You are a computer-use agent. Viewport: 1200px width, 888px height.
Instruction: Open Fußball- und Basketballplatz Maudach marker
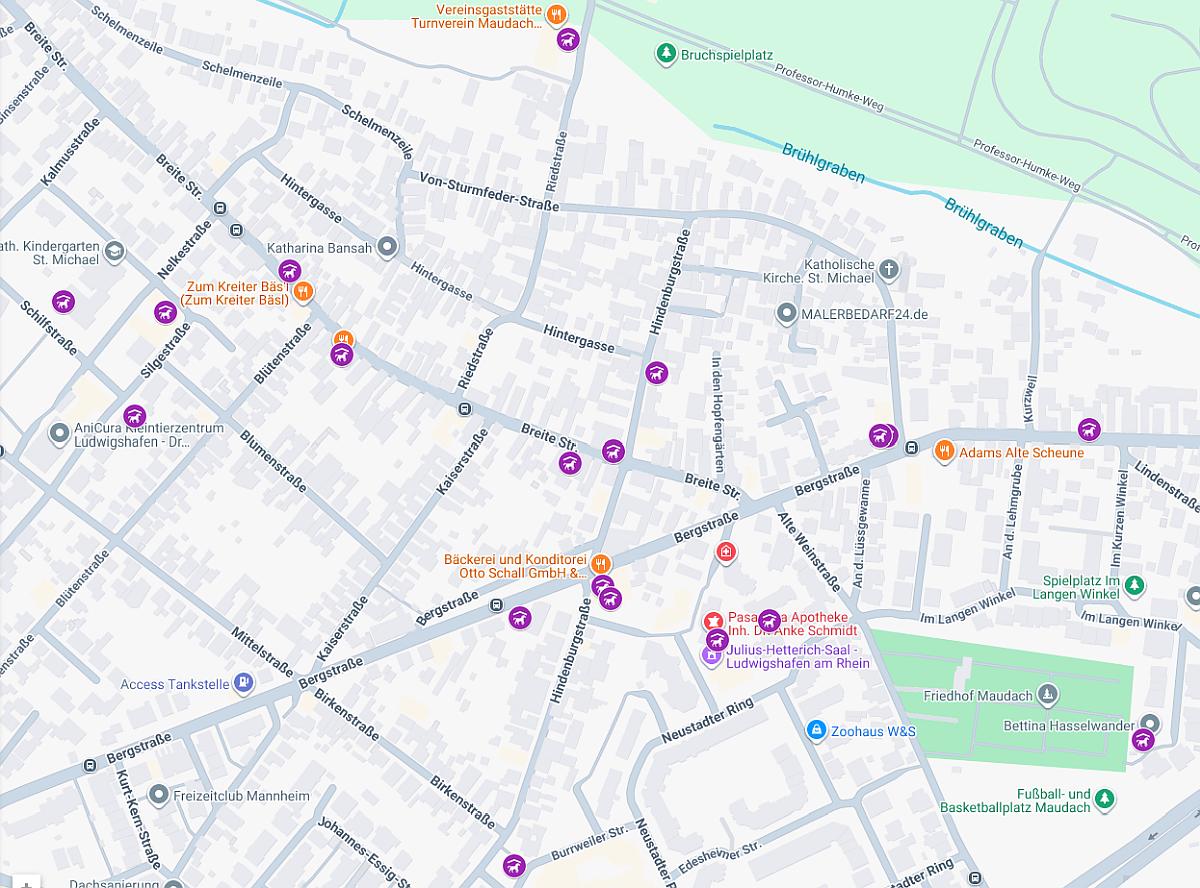(x=1104, y=798)
